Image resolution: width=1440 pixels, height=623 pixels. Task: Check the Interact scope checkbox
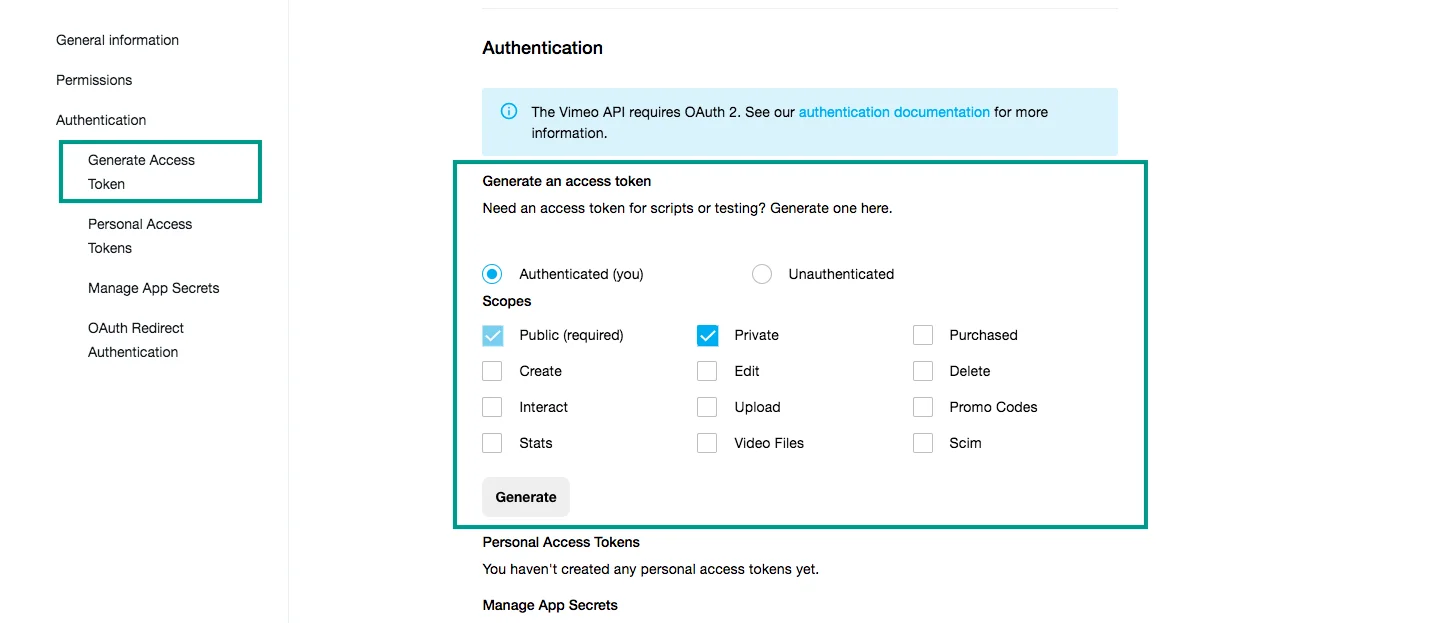(492, 407)
